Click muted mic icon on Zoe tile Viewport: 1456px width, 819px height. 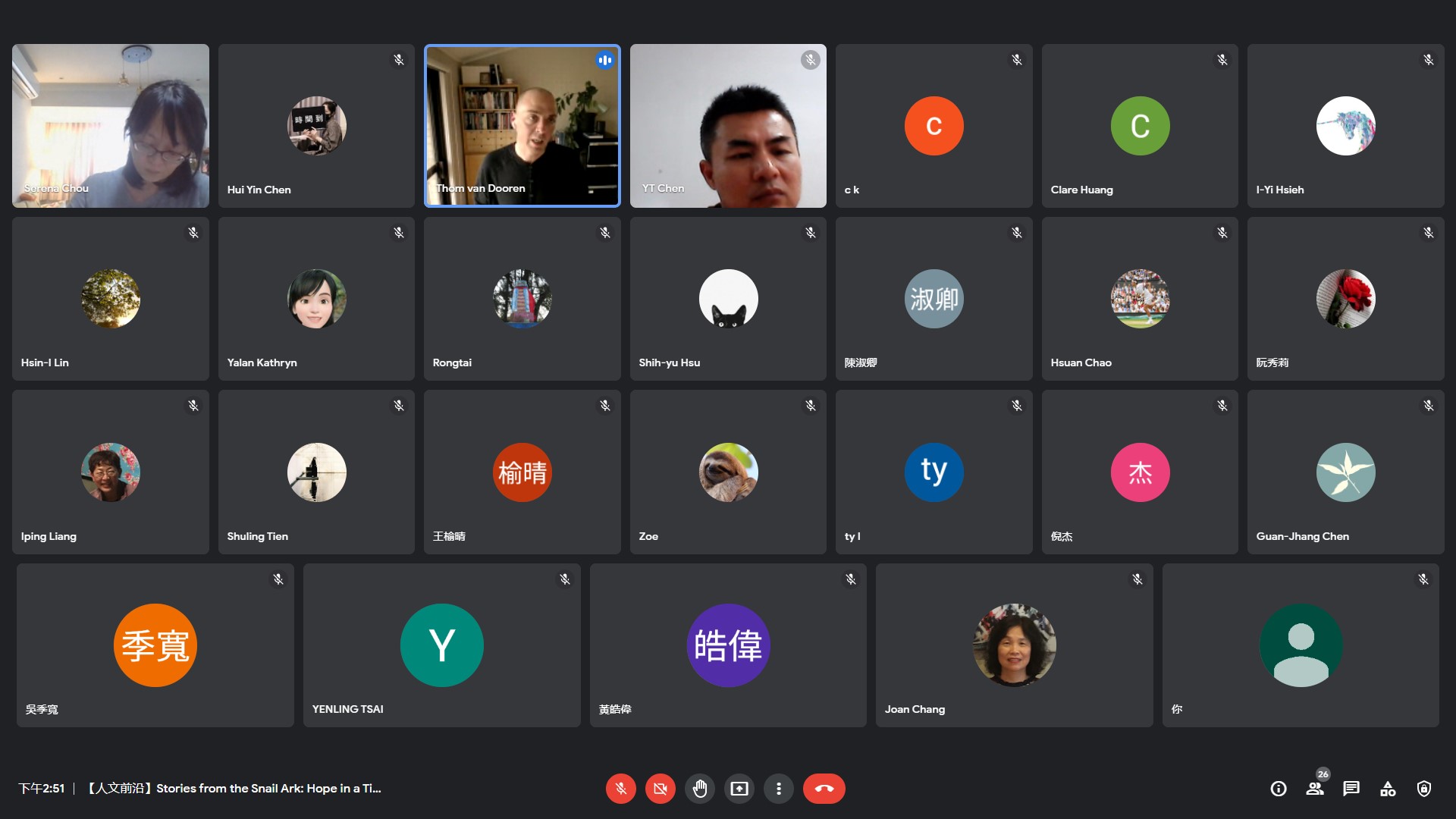(811, 406)
